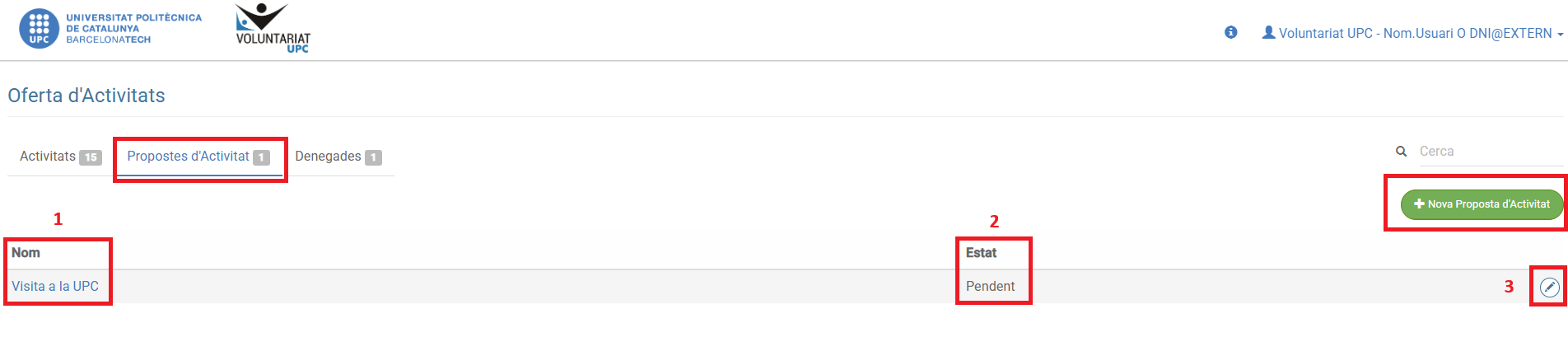Click the Pendent status cell
Viewport: 1568px width, 337px height.
click(990, 287)
